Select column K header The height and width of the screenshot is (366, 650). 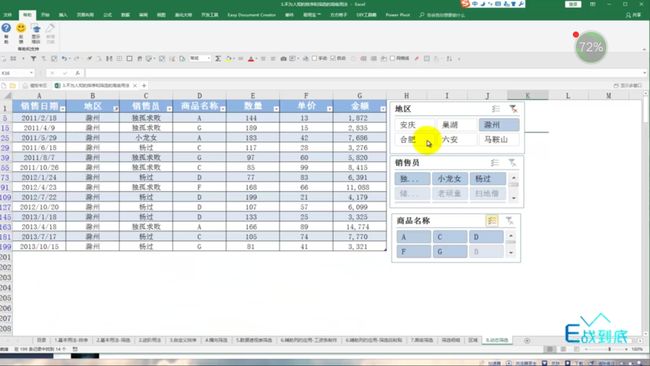point(528,95)
